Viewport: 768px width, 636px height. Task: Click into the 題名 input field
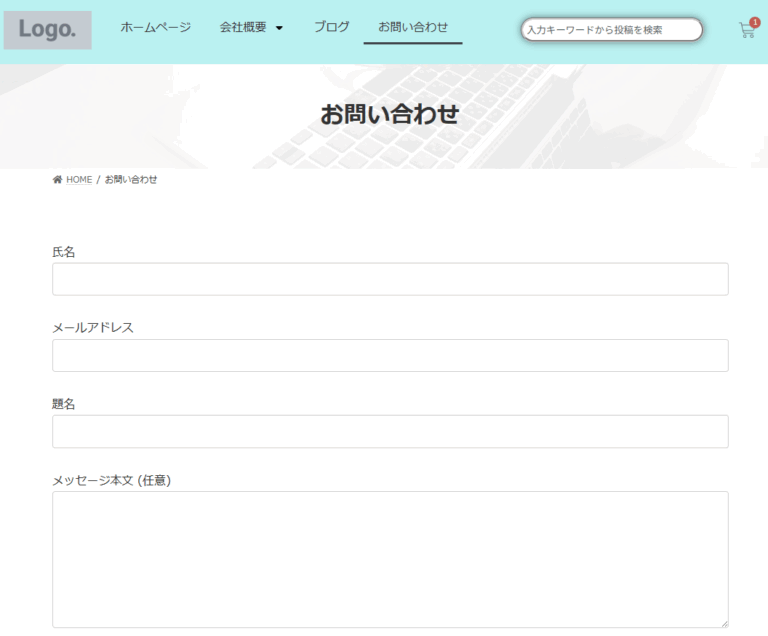(x=390, y=431)
